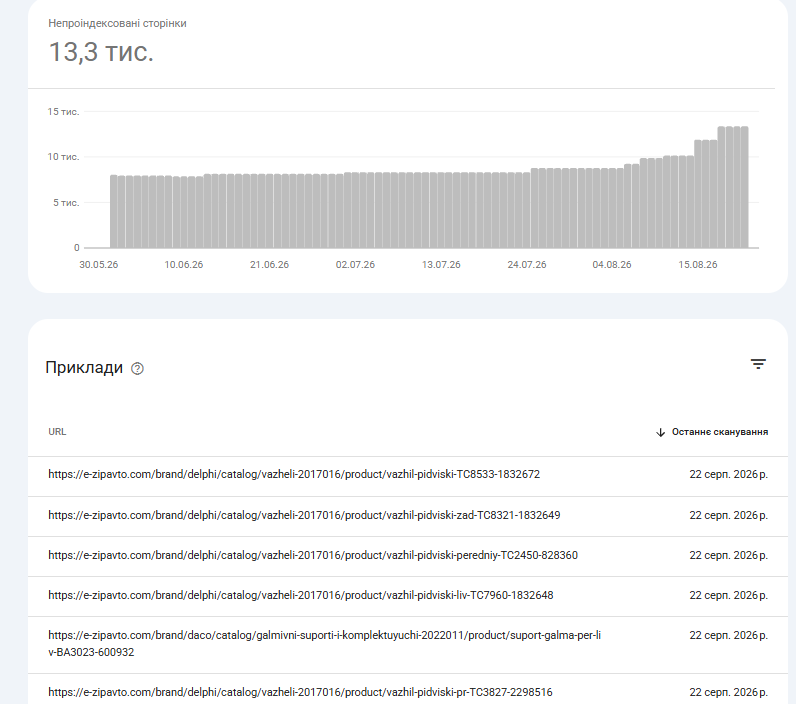Image resolution: width=796 pixels, height=704 pixels.
Task: Sort by the Останнє сканування arrow icon
Action: click(660, 432)
